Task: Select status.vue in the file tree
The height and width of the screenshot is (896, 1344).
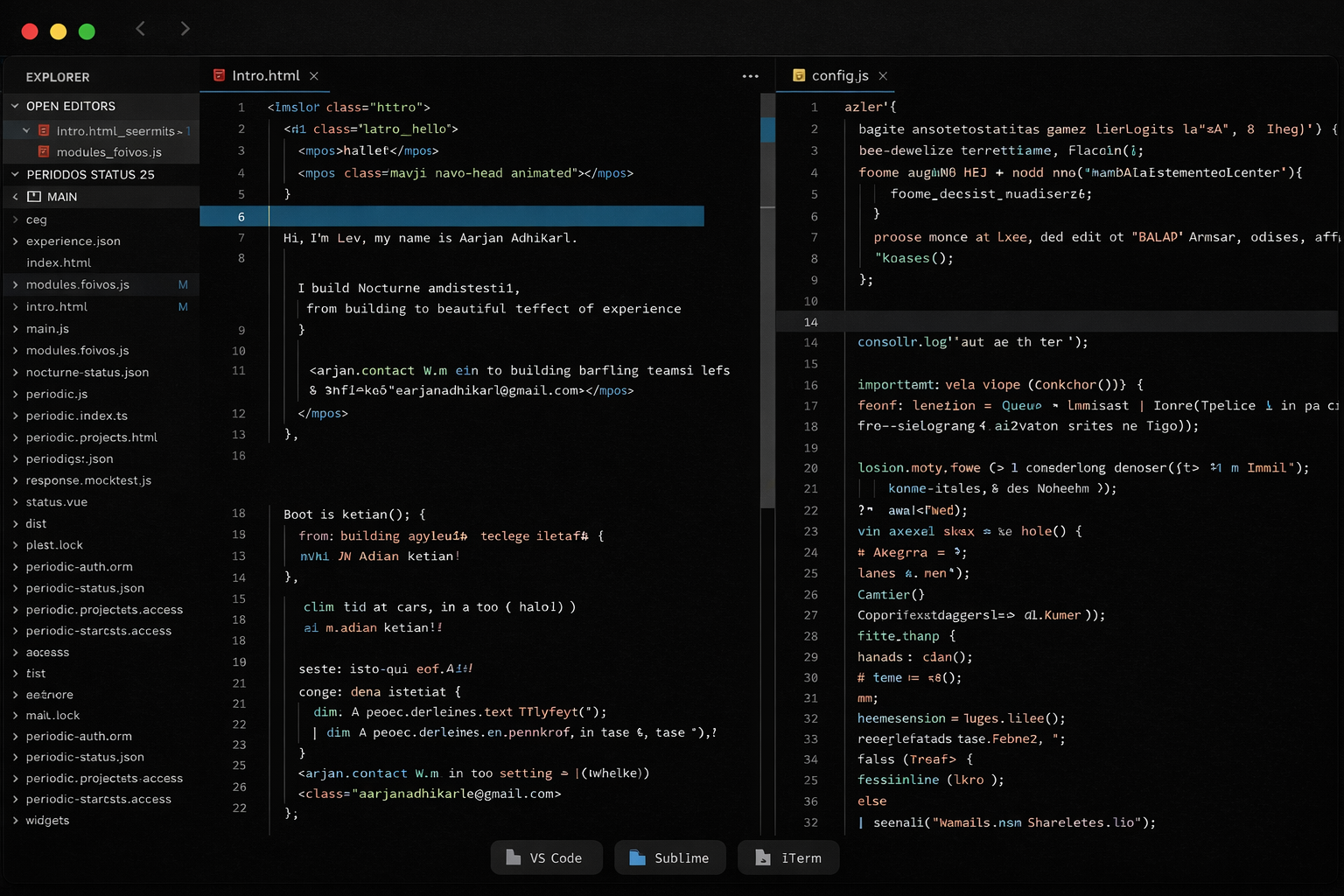Action: [57, 502]
